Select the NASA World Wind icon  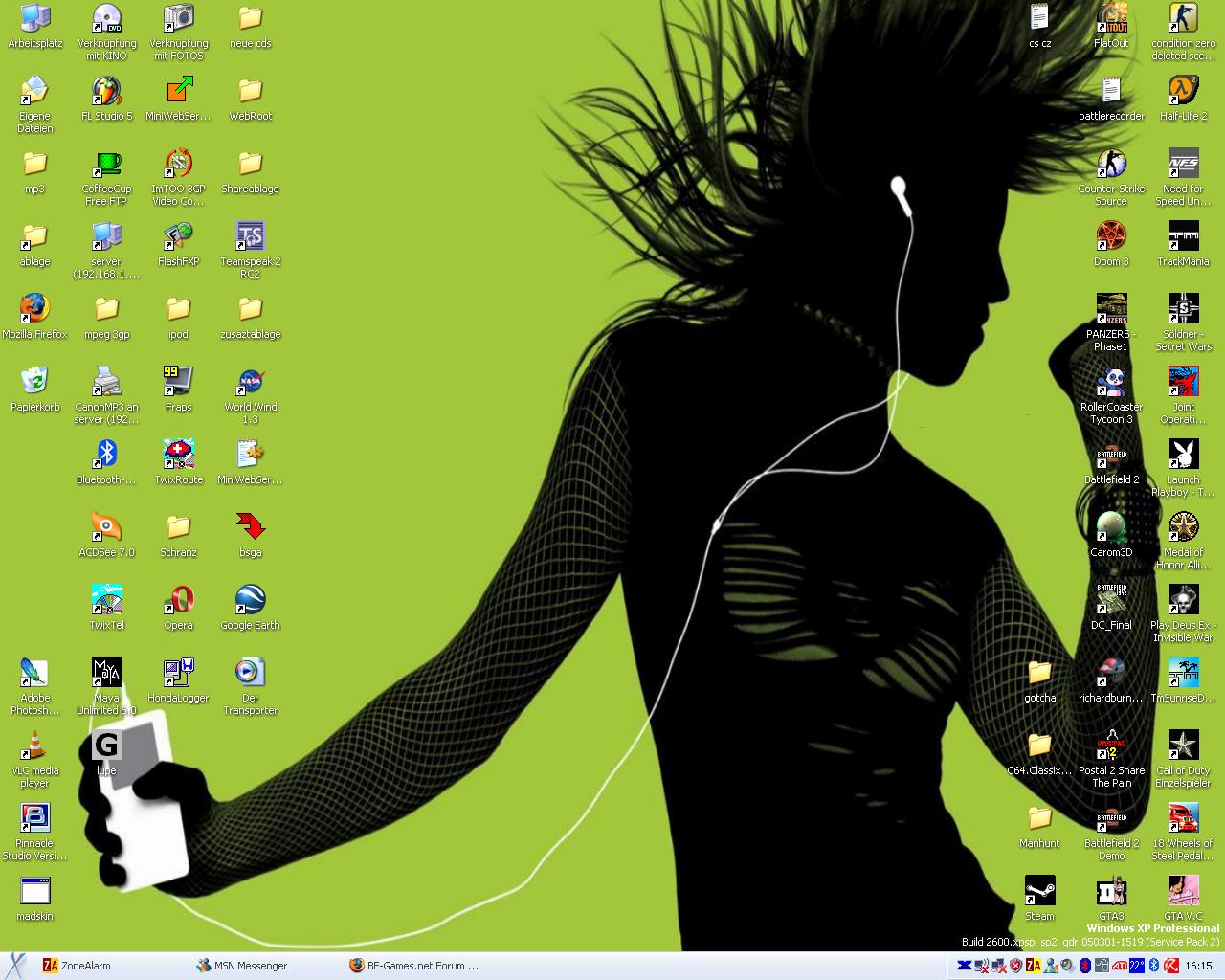click(250, 383)
